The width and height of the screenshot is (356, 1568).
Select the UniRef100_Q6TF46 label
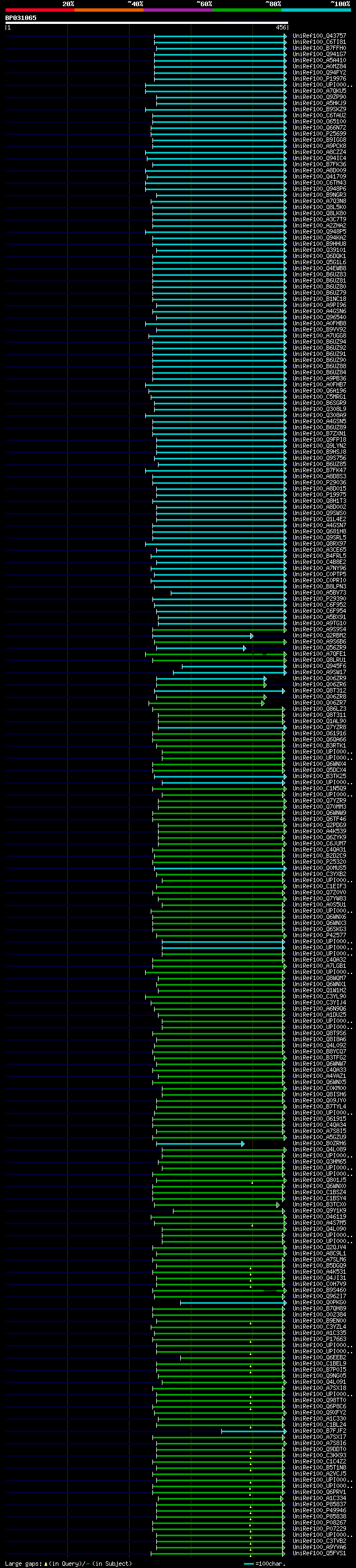(319, 819)
